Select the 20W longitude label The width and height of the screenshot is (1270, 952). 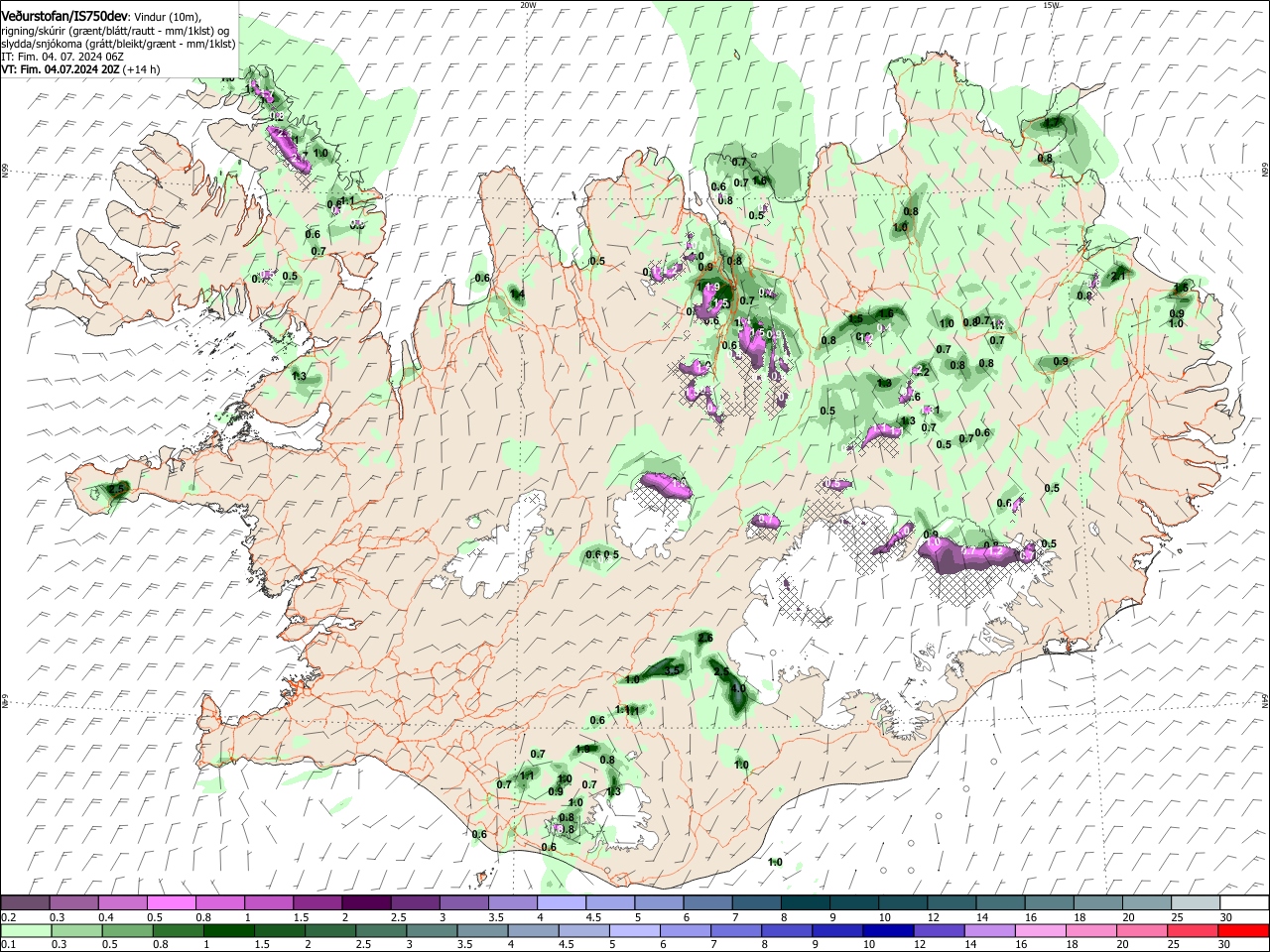pos(528,5)
